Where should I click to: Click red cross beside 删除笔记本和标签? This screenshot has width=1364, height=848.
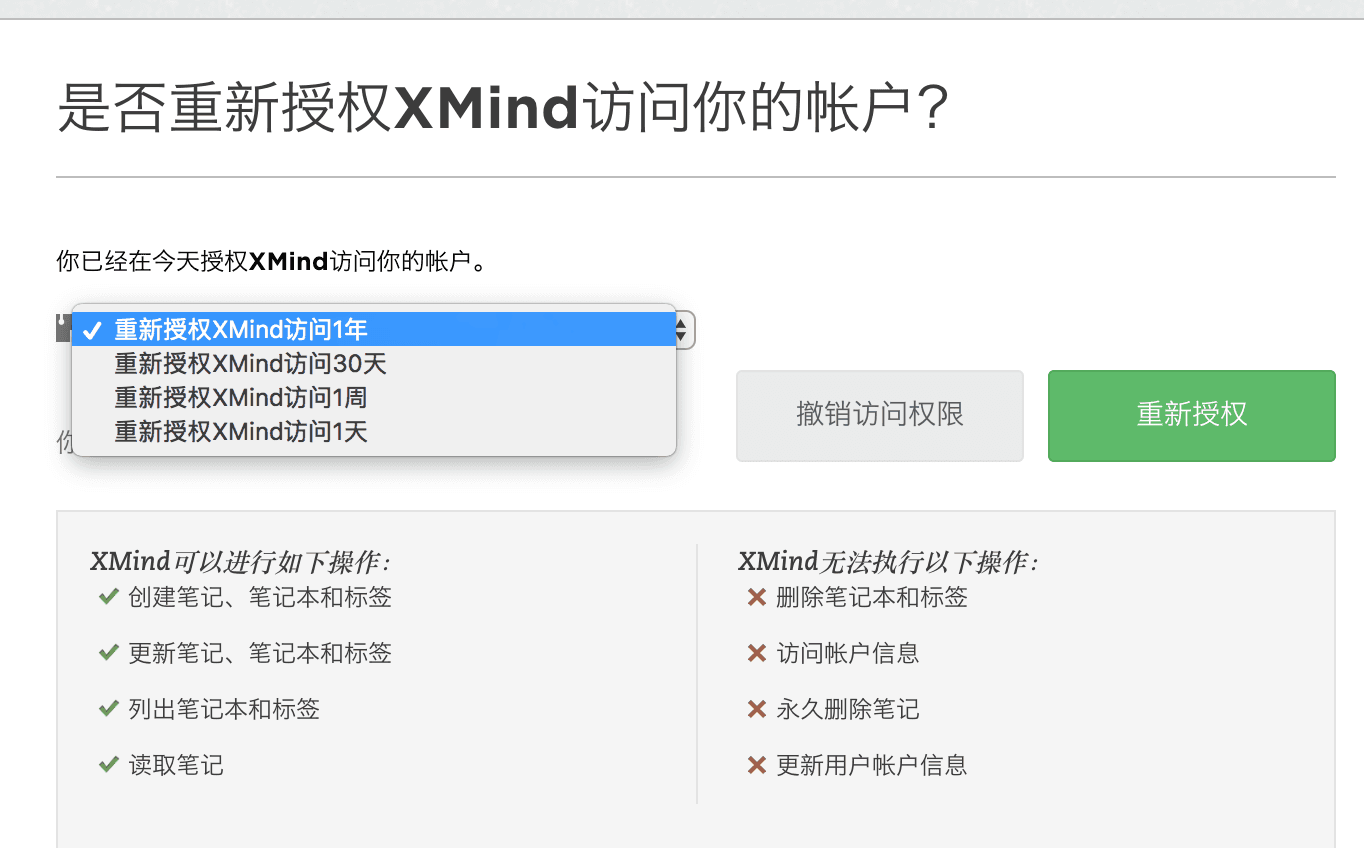pos(757,597)
